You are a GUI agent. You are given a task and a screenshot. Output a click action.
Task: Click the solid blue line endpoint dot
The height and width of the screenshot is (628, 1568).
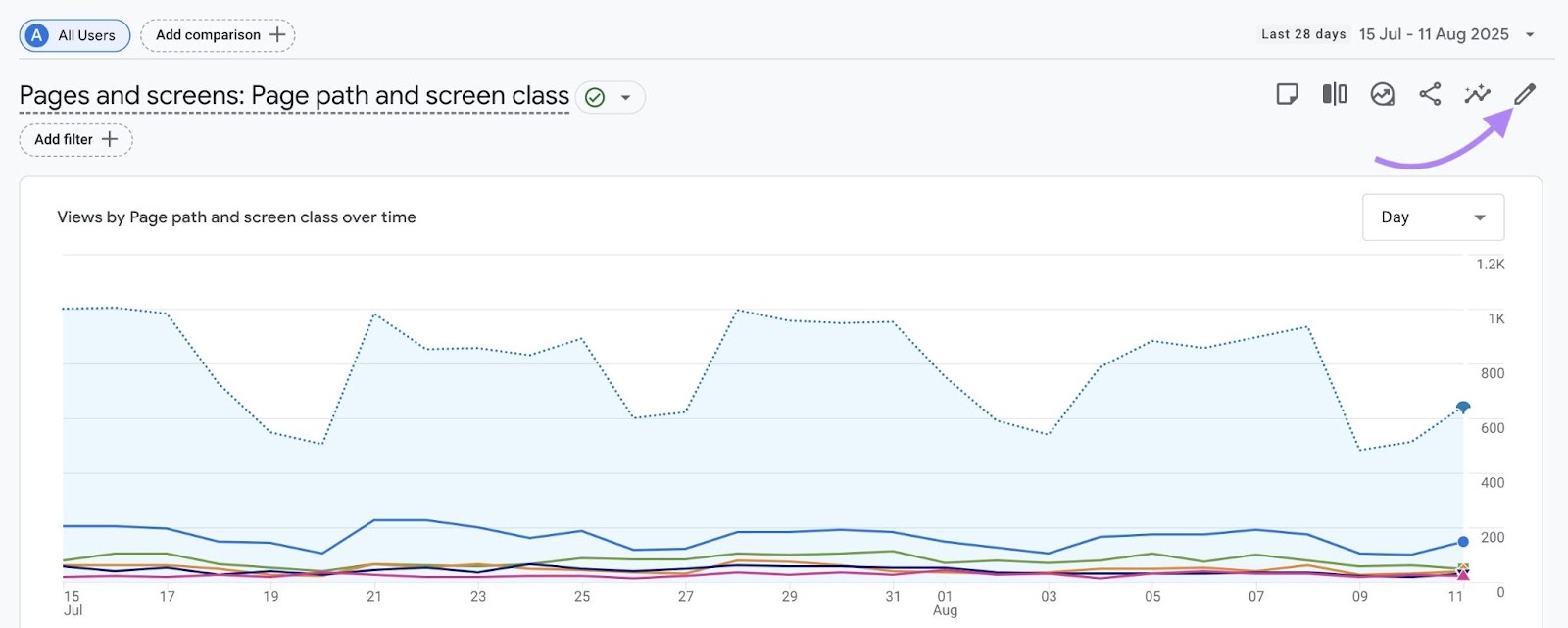pos(1463,541)
